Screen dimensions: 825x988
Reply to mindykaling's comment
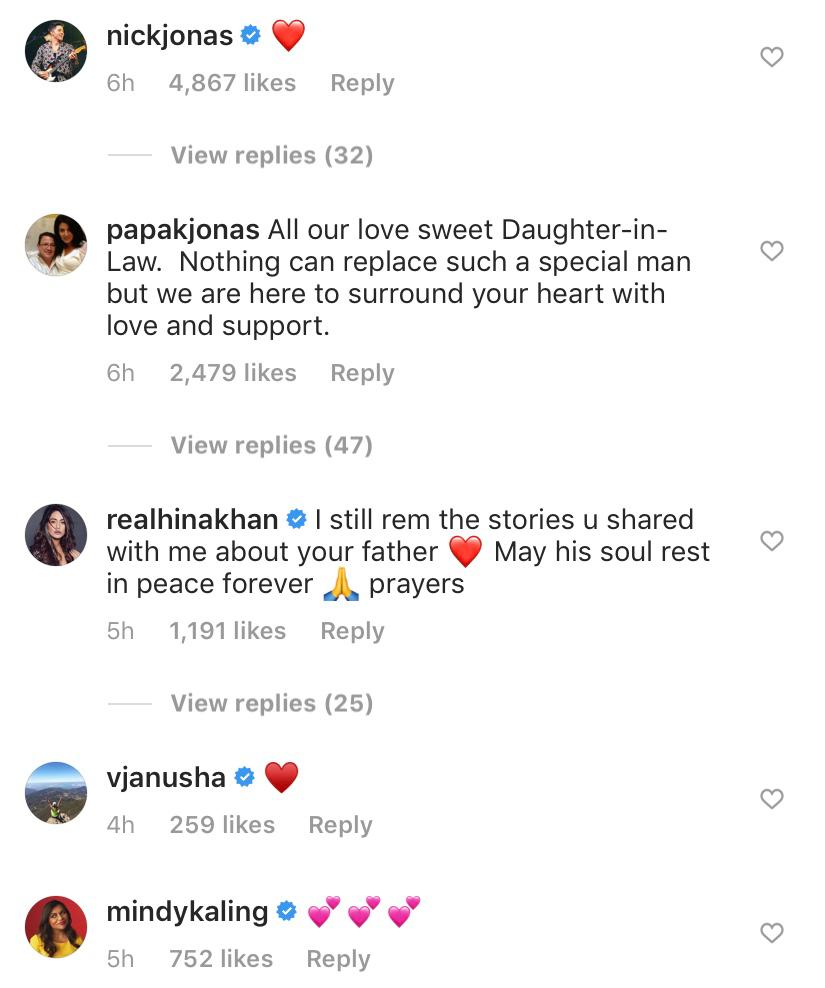(338, 959)
